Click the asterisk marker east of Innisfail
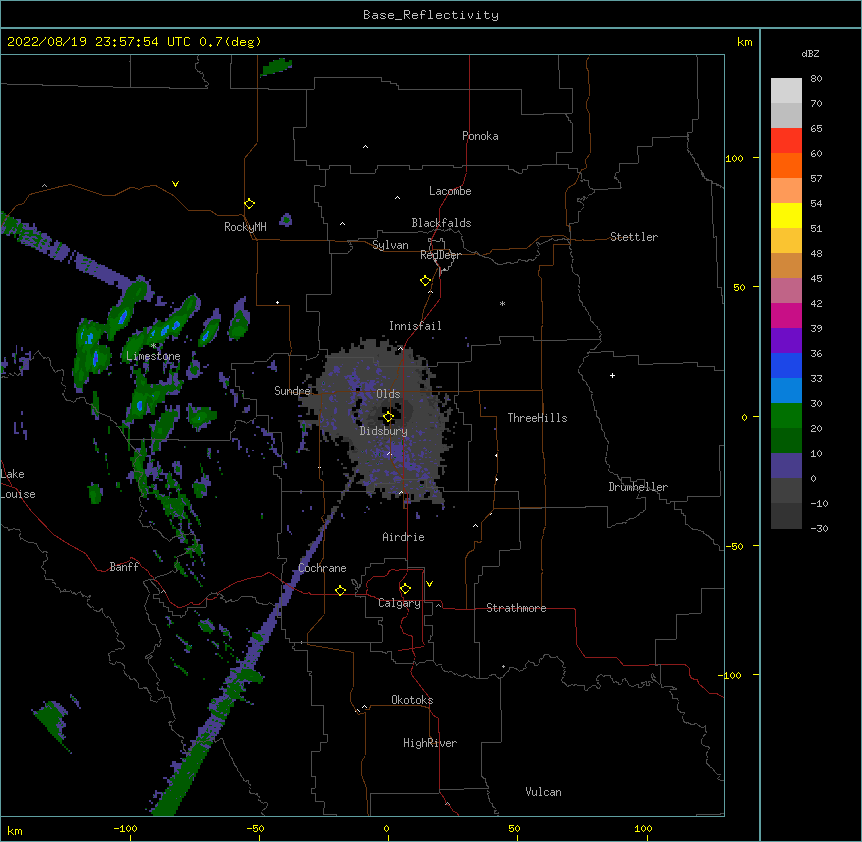The image size is (862, 842). tap(502, 303)
